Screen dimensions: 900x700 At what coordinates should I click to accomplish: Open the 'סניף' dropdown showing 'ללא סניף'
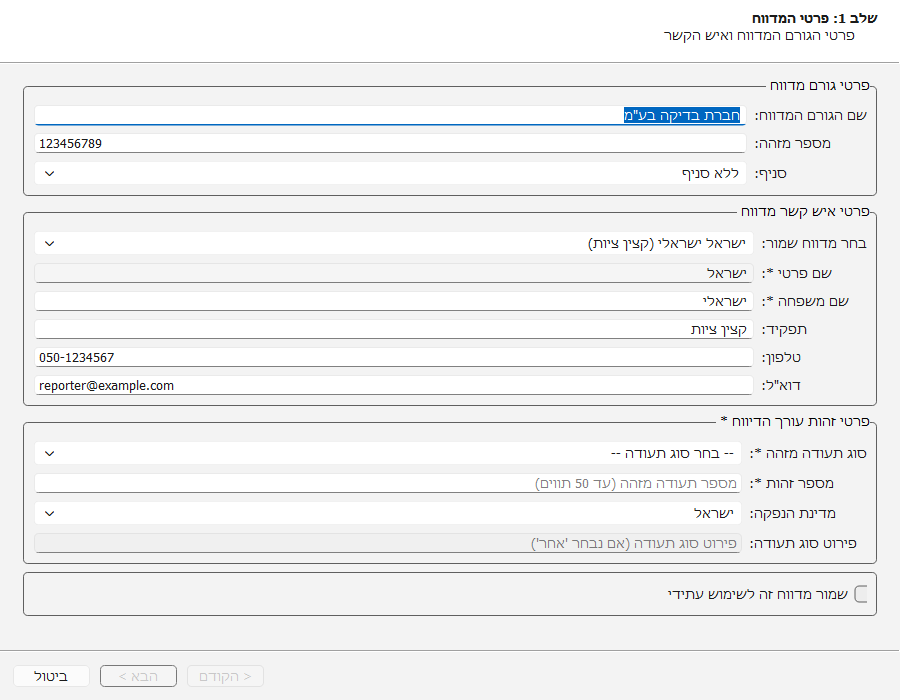(x=392, y=173)
